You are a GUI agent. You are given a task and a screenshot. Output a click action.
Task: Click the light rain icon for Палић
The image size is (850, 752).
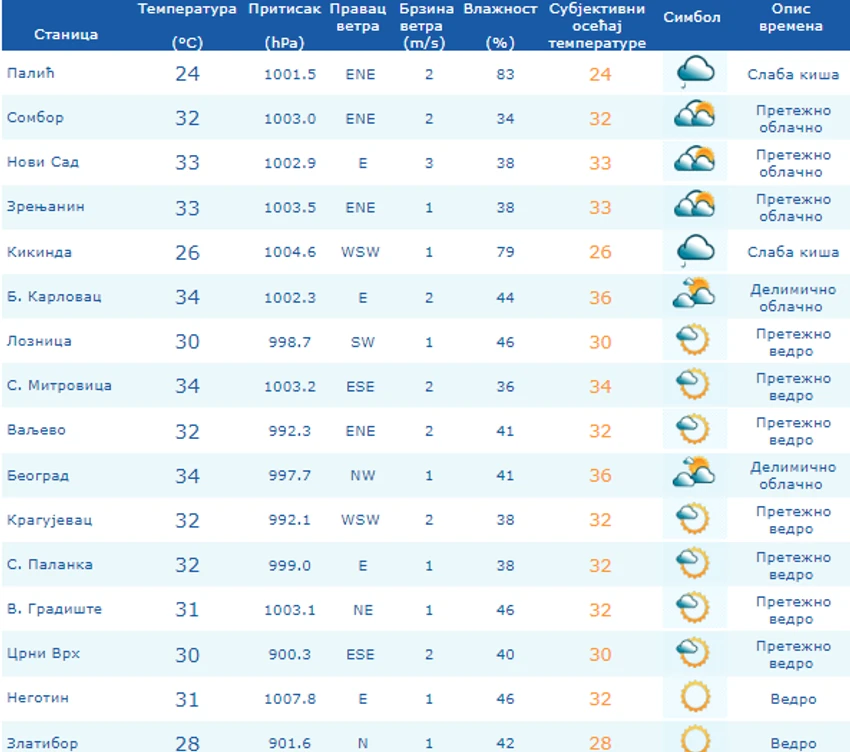tap(695, 72)
